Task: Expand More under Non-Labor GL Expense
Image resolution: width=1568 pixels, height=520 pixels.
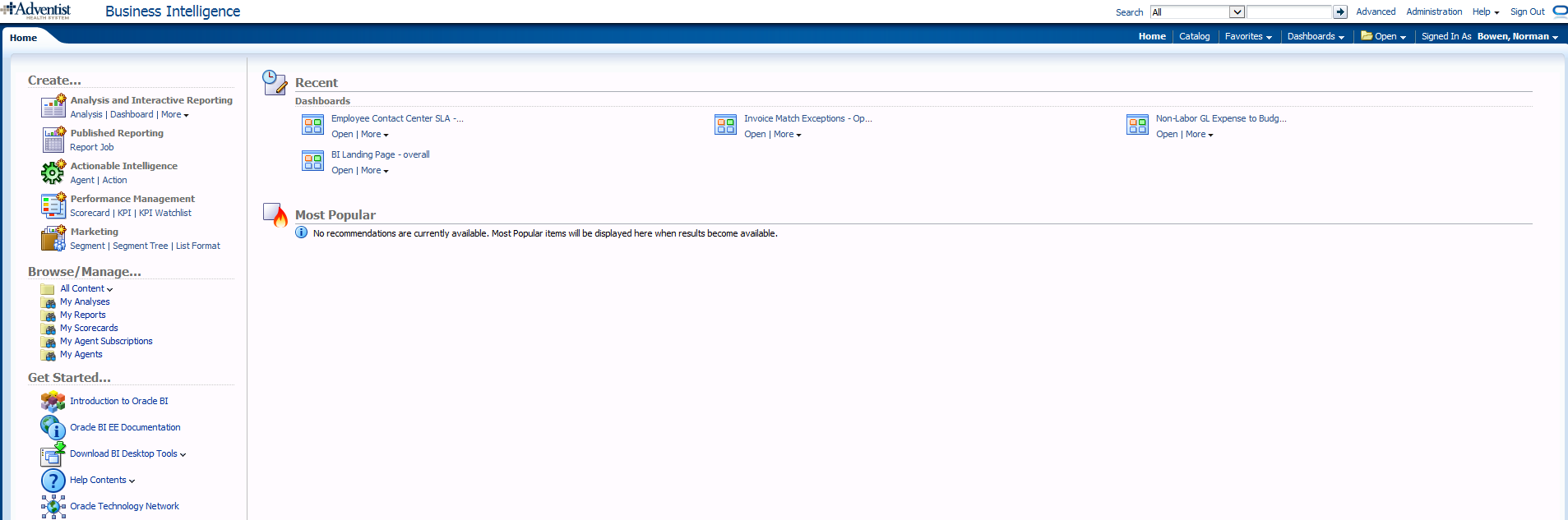Action: coord(1200,135)
